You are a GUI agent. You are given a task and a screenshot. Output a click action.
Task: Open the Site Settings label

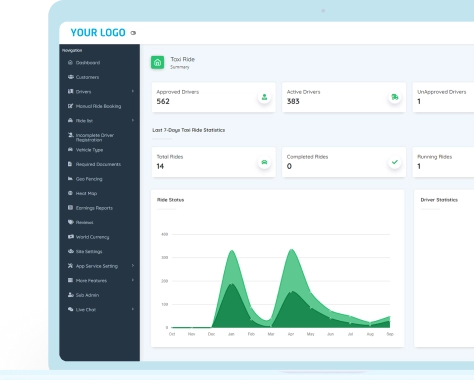tap(89, 252)
